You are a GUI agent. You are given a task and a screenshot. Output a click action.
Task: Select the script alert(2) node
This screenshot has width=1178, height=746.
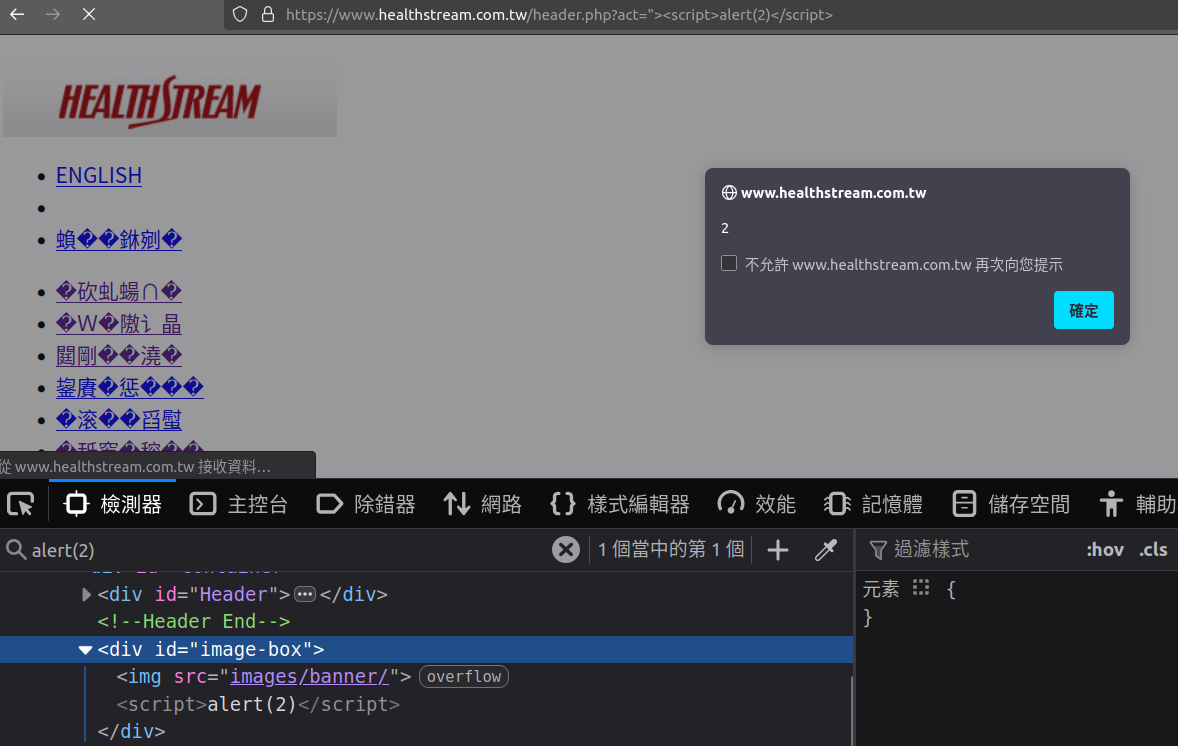(258, 704)
